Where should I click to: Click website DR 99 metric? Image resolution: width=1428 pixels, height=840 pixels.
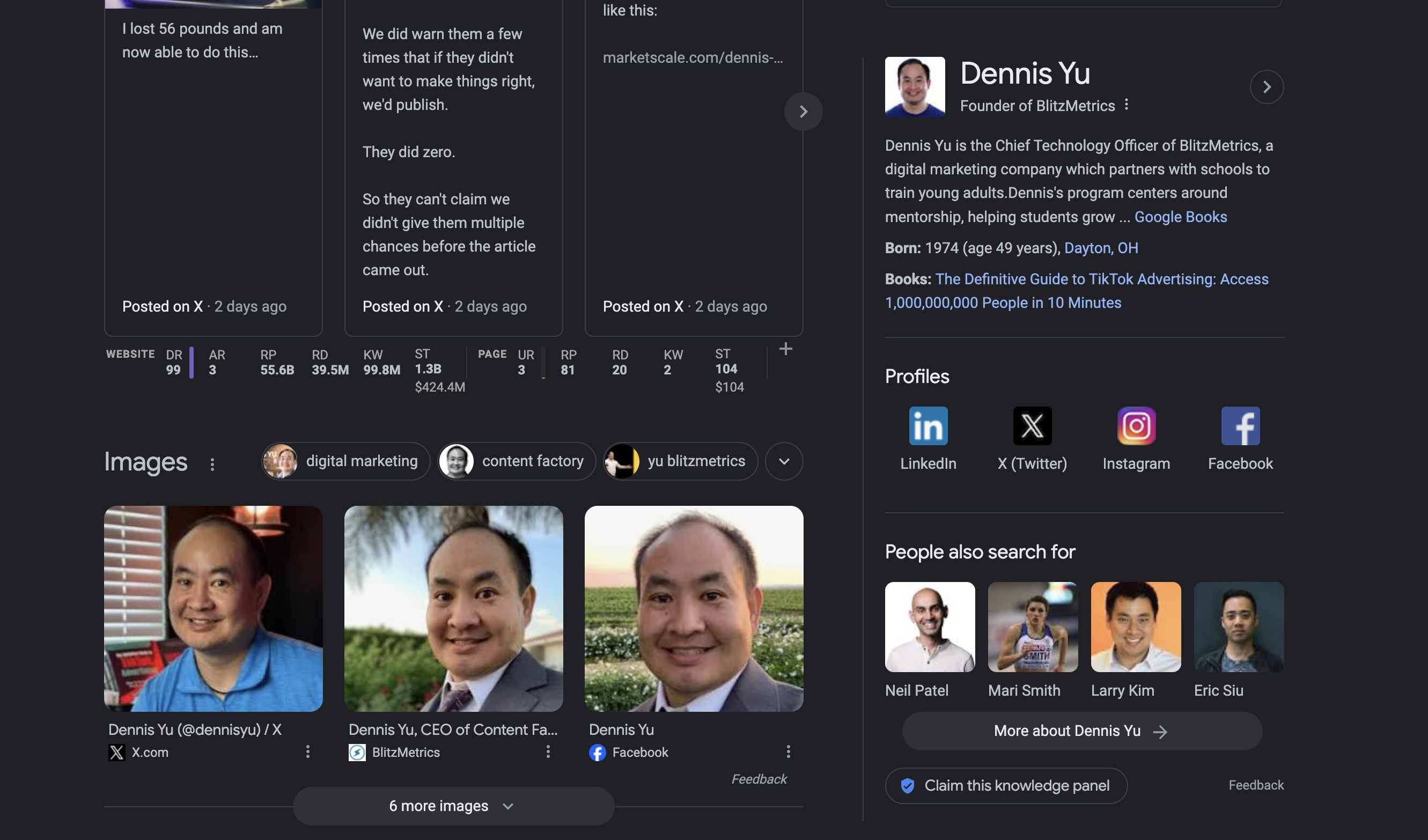(x=174, y=362)
